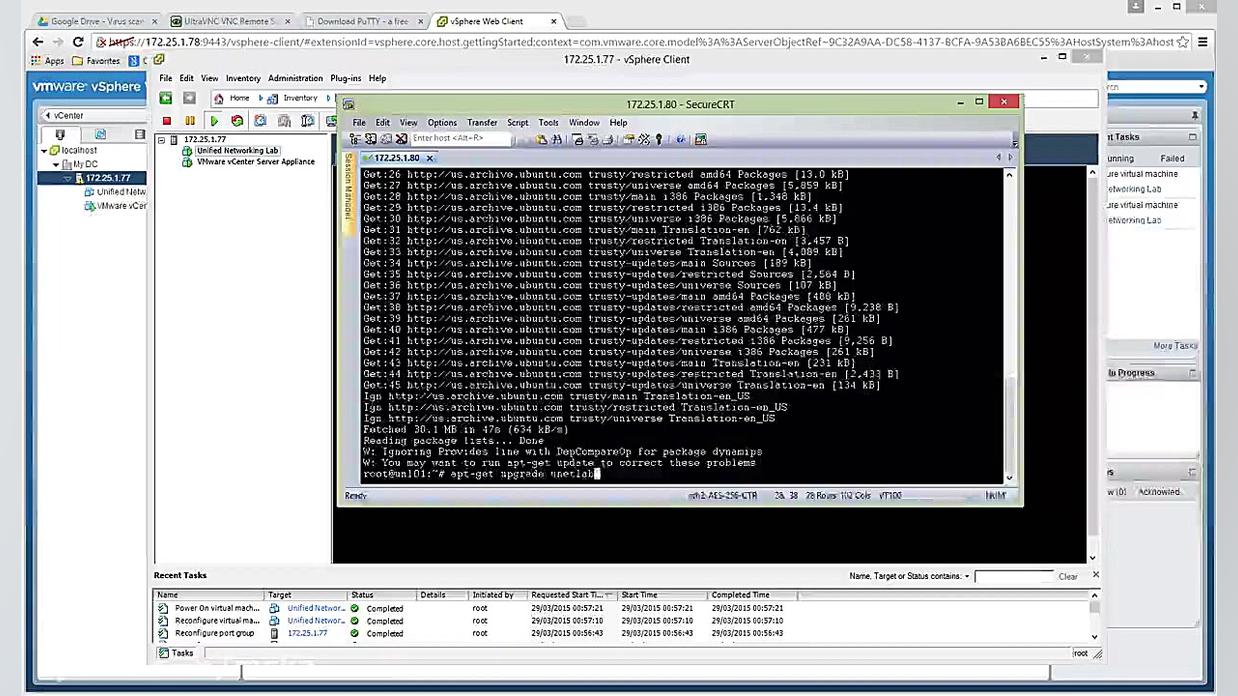Click the first Connect icon in SecureCRT toolbar

[x=358, y=139]
